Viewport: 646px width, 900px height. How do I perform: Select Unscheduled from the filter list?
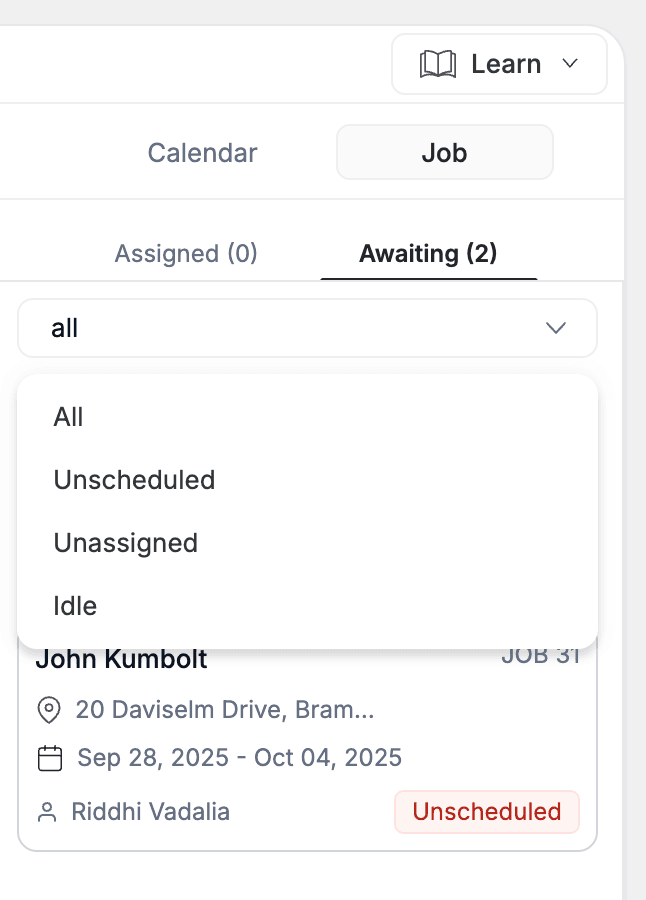coord(134,480)
